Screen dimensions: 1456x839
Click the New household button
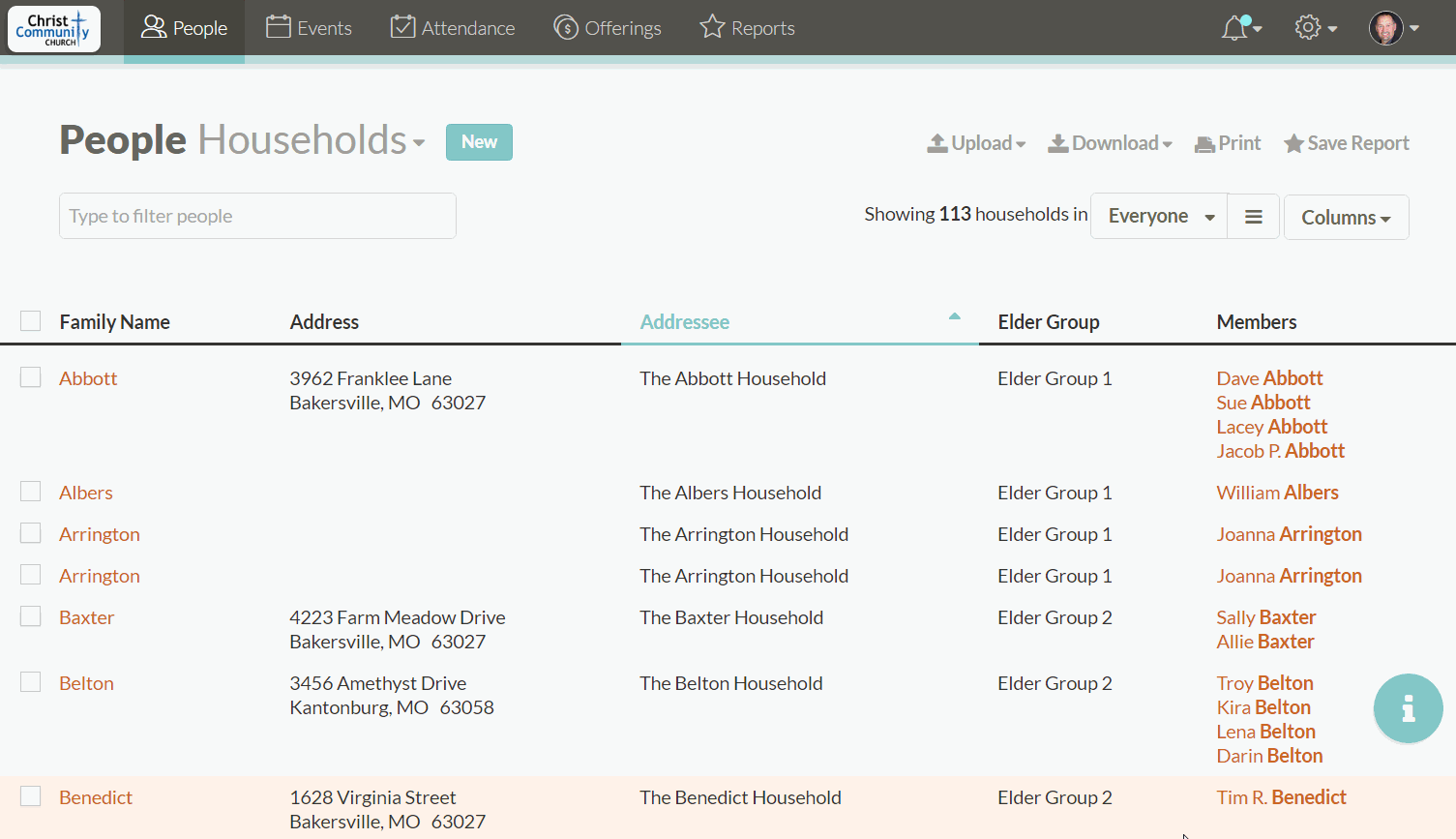[479, 142]
